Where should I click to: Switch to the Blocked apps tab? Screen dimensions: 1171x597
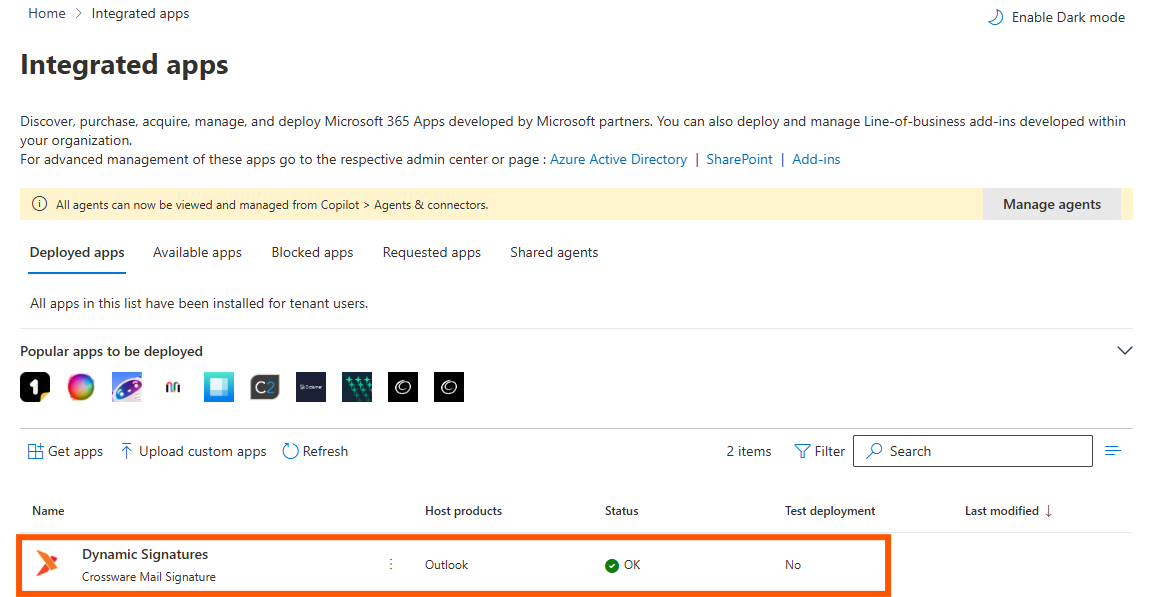click(x=312, y=253)
